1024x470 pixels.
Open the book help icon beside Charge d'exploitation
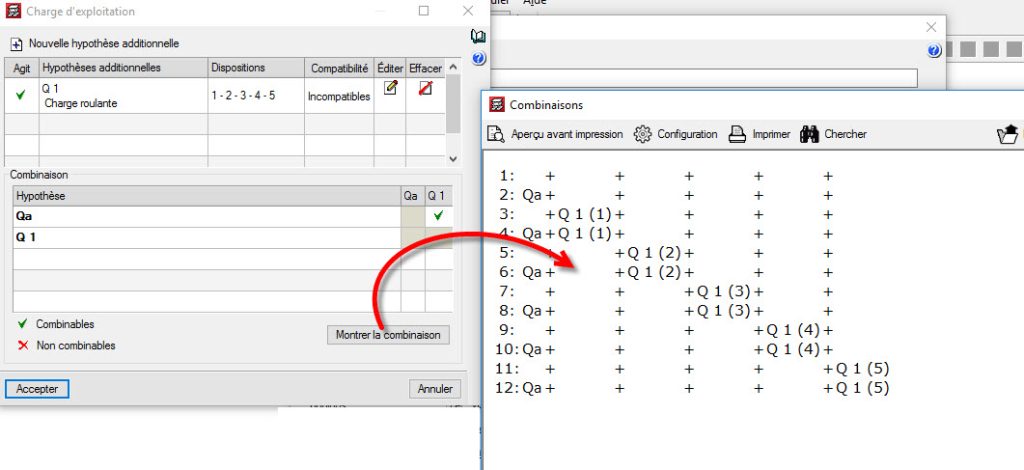[478, 36]
